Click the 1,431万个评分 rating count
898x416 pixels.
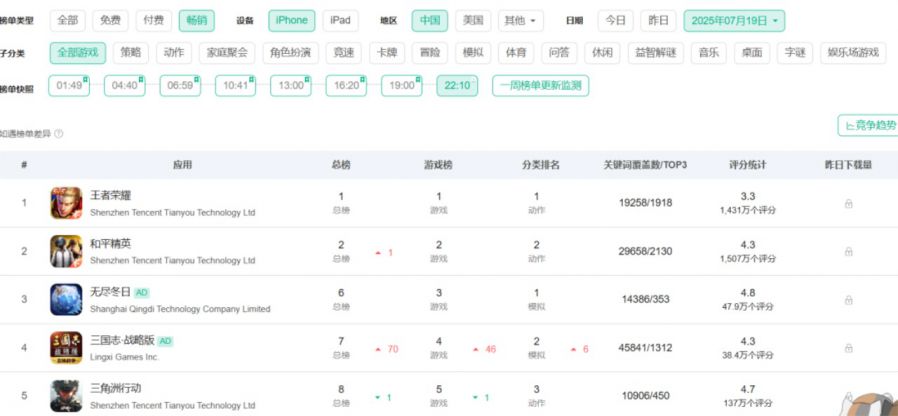748,210
